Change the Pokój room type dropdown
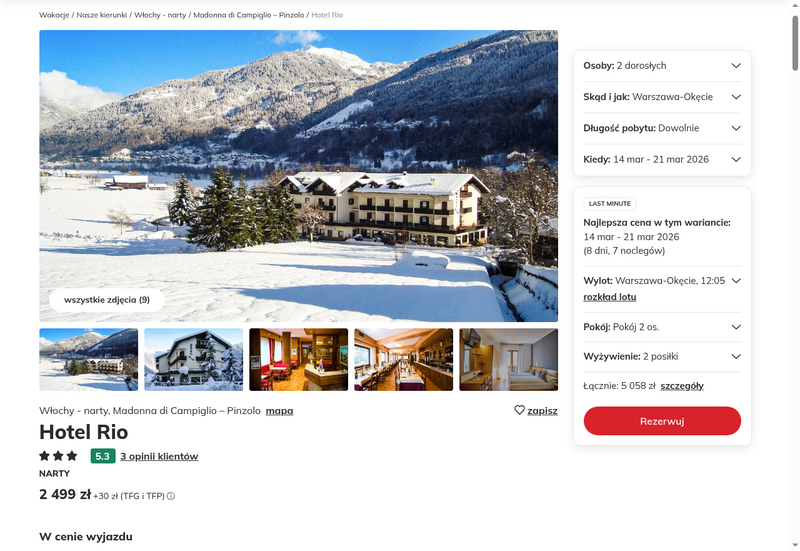This screenshot has width=800, height=551. click(662, 327)
